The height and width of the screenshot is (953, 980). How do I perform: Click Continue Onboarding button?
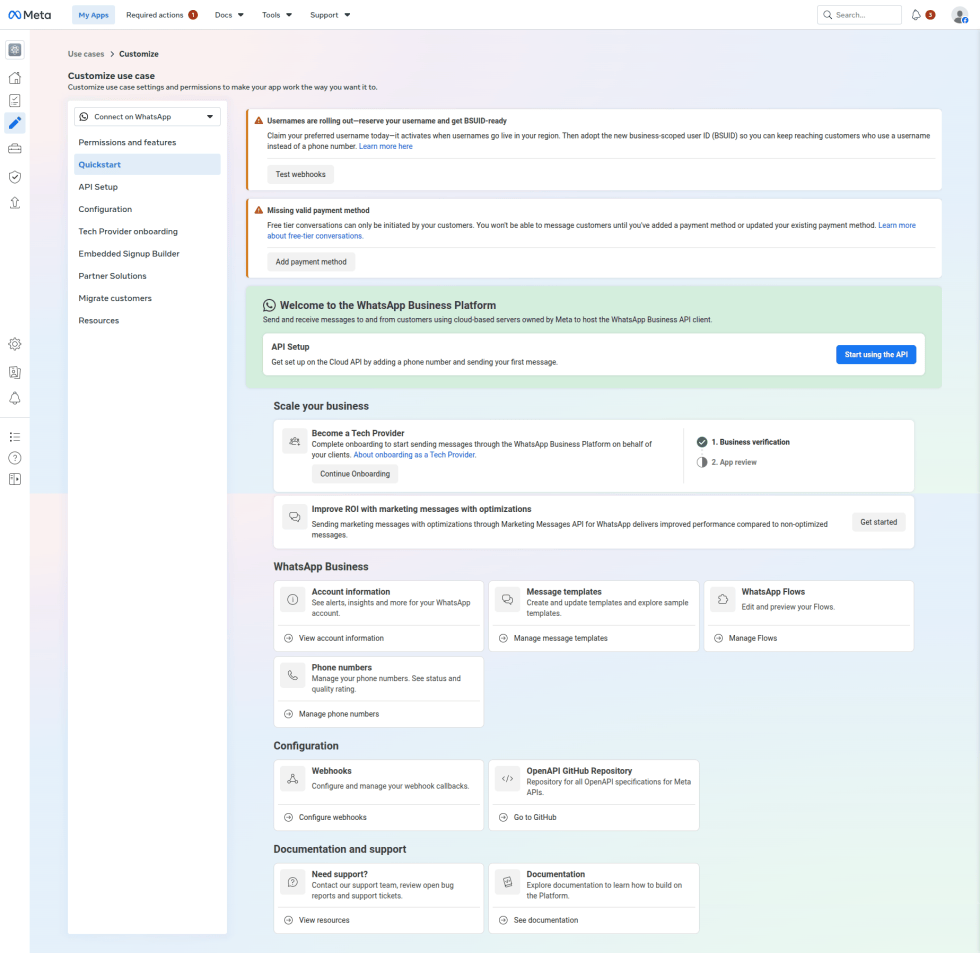355,474
